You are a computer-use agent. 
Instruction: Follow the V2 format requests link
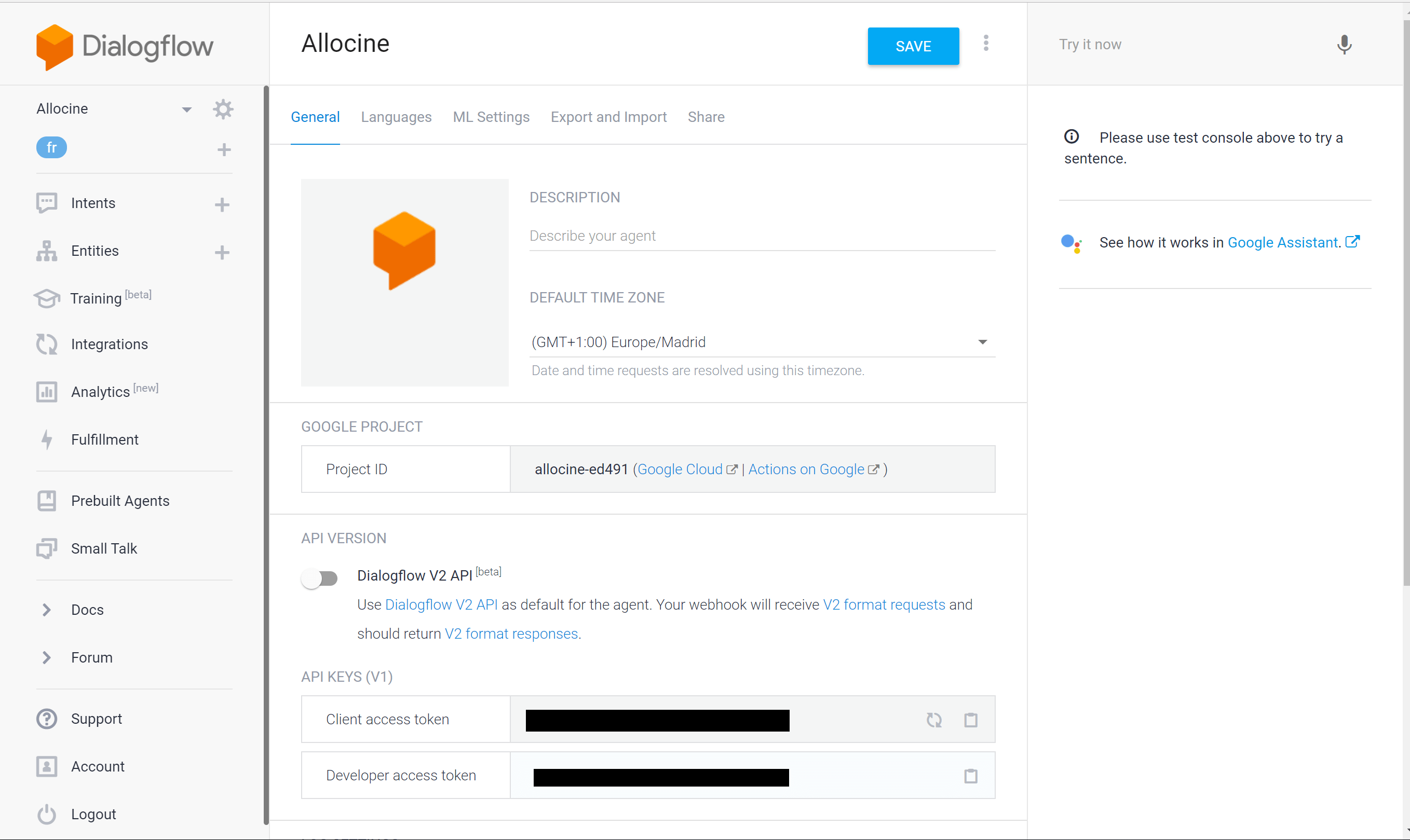point(884,604)
